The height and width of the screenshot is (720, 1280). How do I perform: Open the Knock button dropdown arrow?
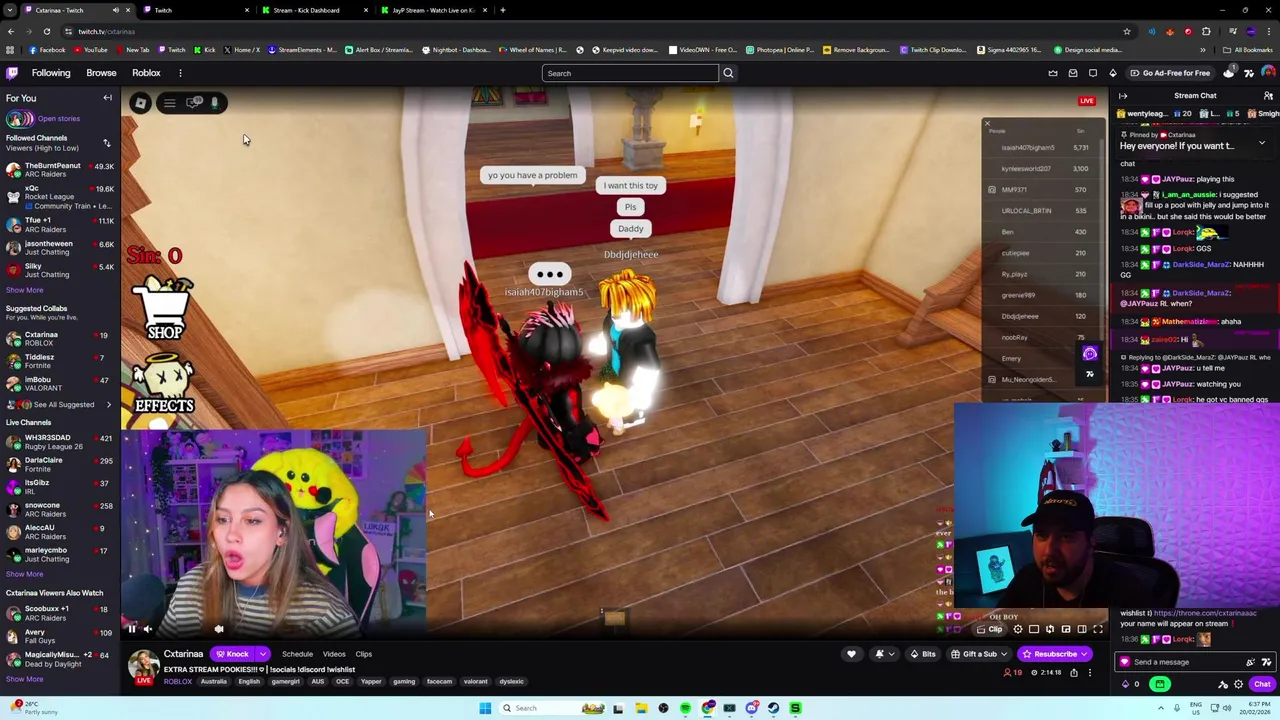pos(263,654)
